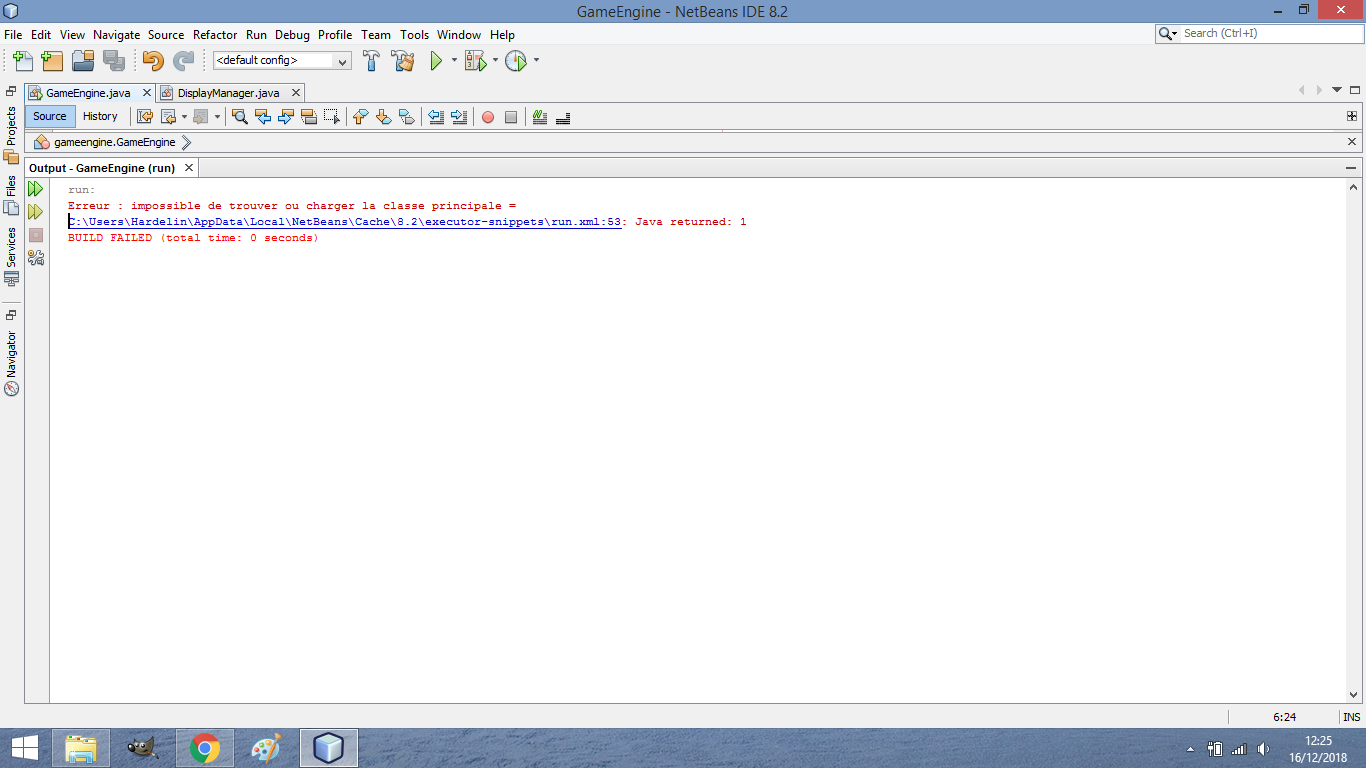Open the Navigate menu
1366x768 pixels.
(x=117, y=35)
